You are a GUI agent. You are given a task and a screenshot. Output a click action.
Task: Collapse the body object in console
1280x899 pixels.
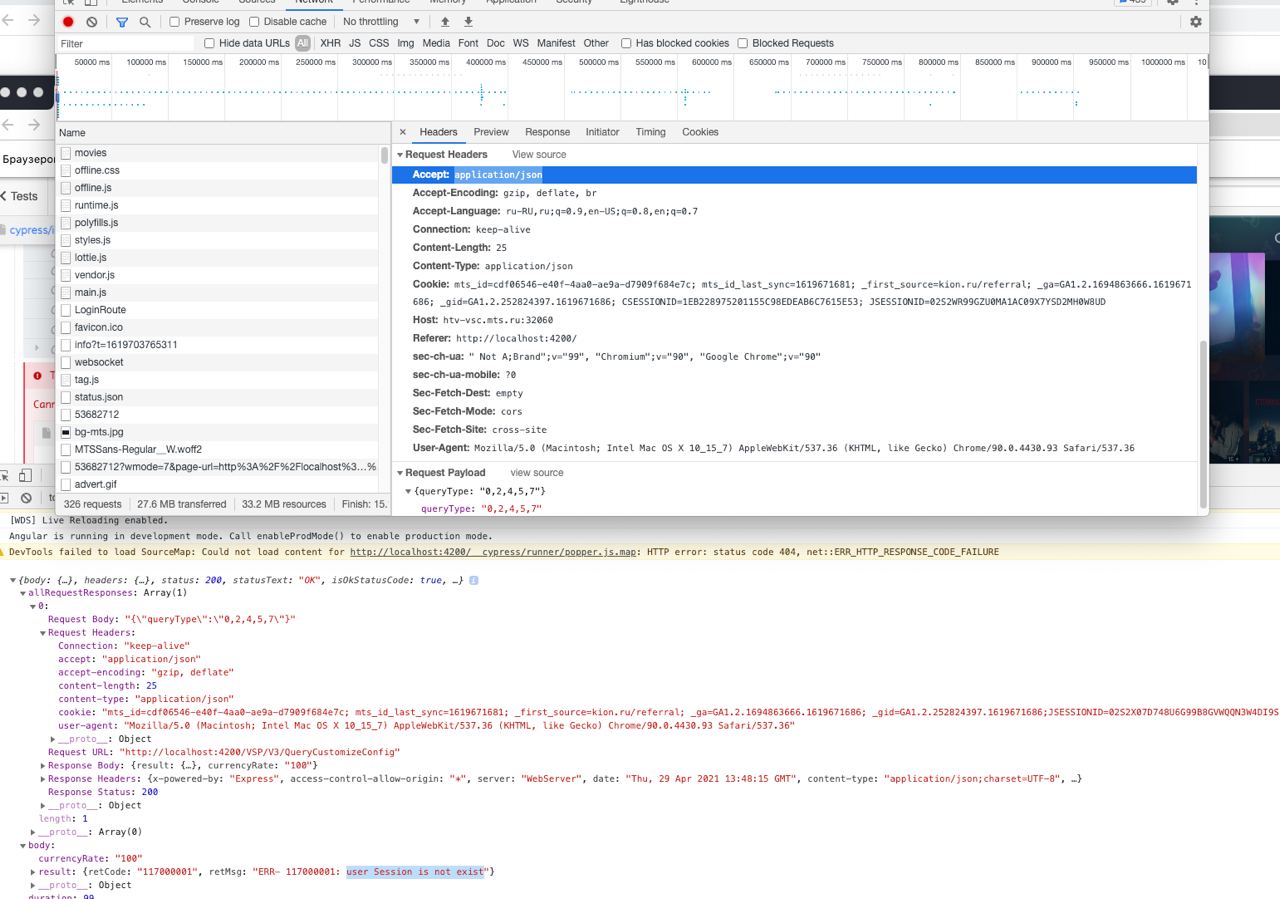click(23, 846)
